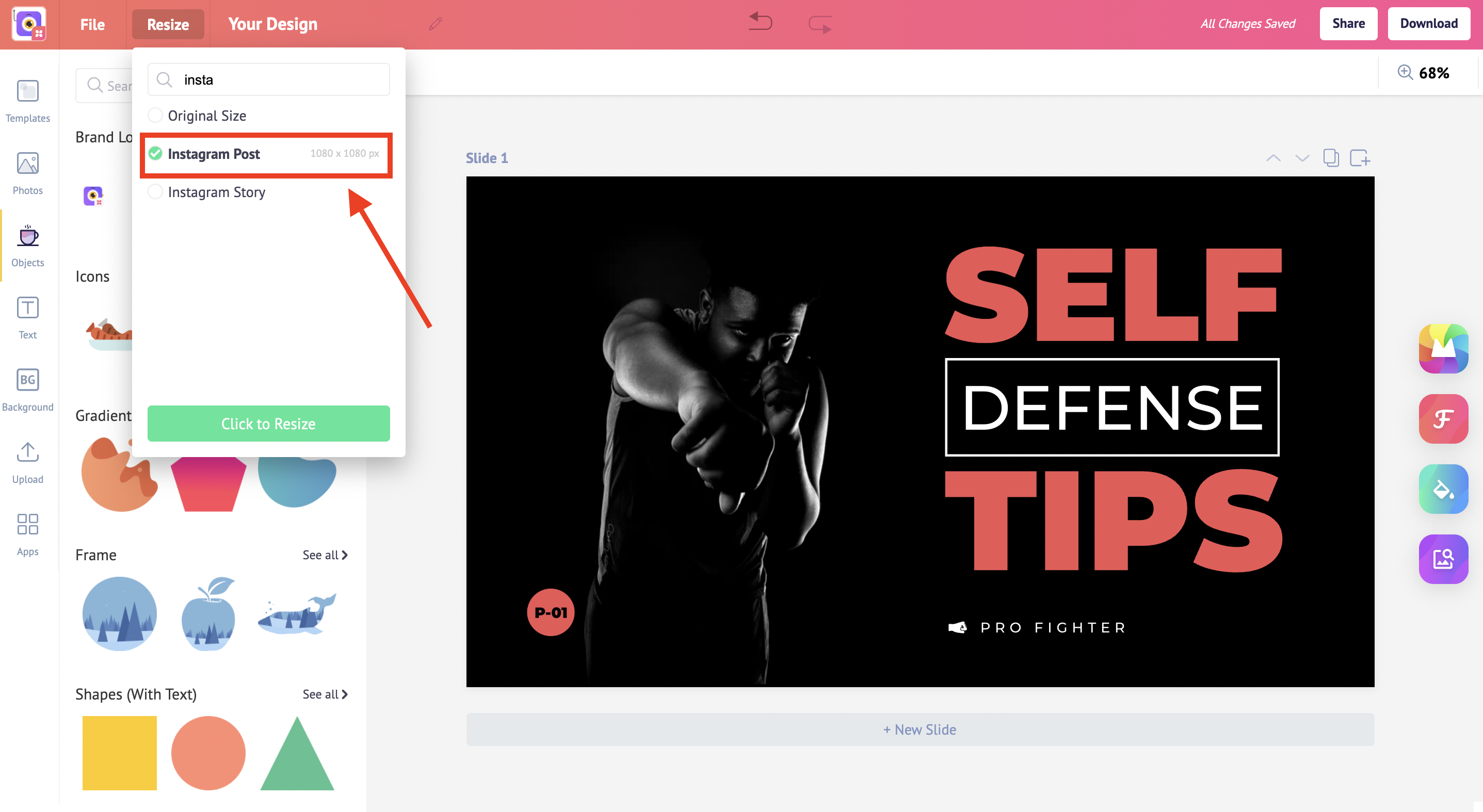Select the Instagram Post radio button
1483x812 pixels.
155,153
